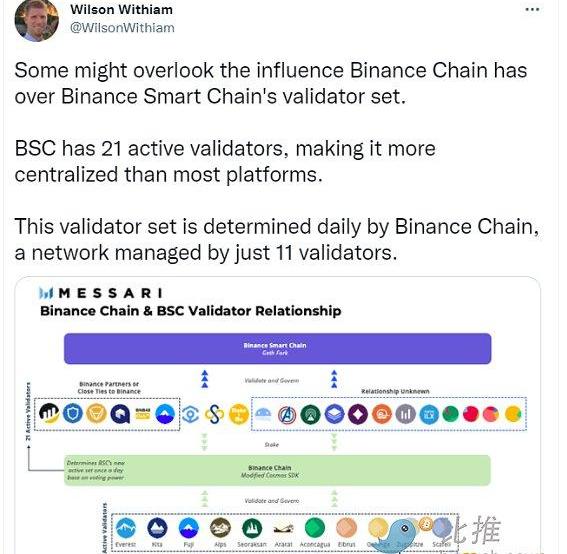Click the 'Binance Chain & BSC Validator Relationship' title
Viewport: 567px width, 554px height.
[191, 311]
